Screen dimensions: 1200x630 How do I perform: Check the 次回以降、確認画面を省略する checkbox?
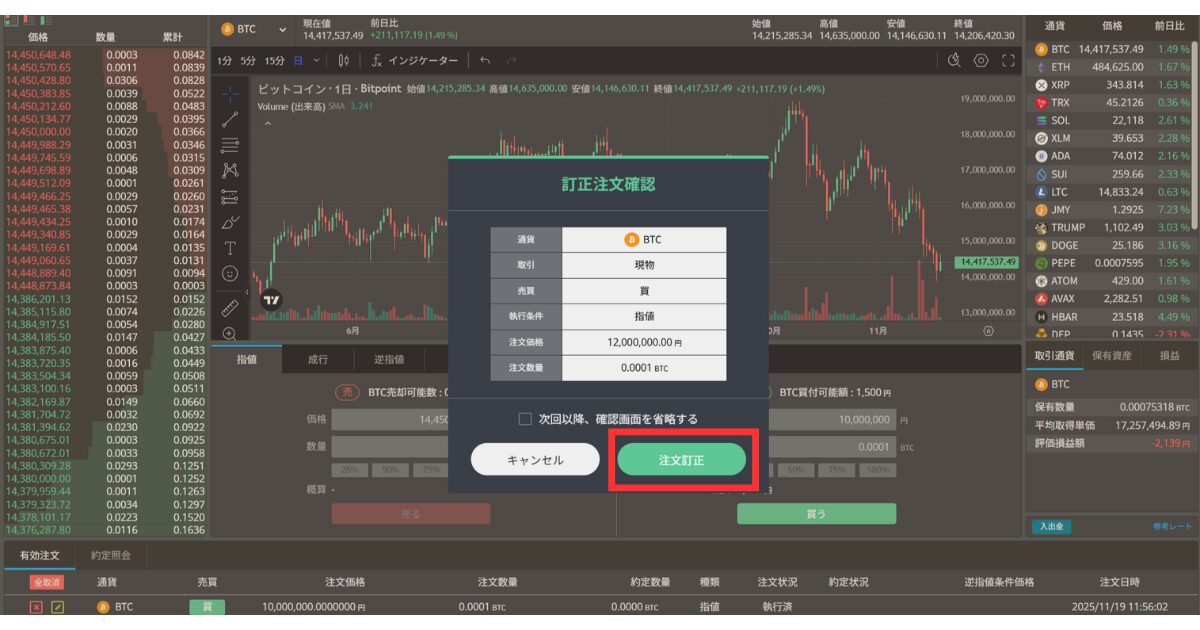pos(525,419)
